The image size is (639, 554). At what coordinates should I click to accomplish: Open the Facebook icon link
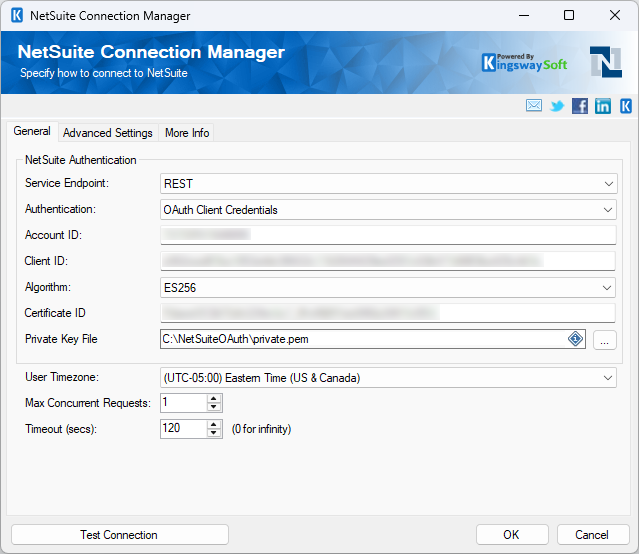click(580, 106)
